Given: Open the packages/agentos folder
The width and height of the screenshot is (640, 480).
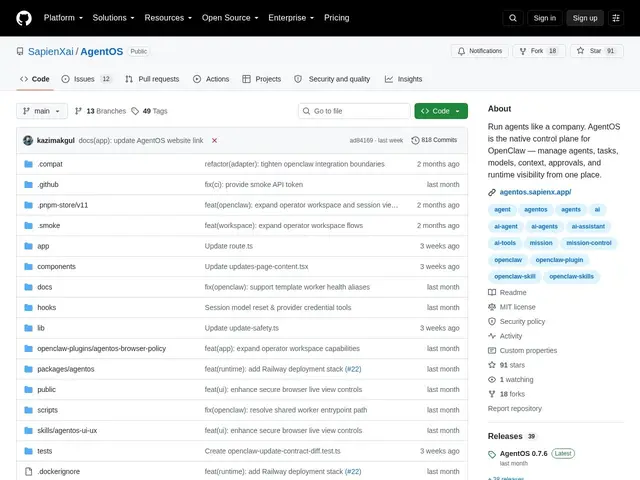Looking at the screenshot, I should point(66,369).
